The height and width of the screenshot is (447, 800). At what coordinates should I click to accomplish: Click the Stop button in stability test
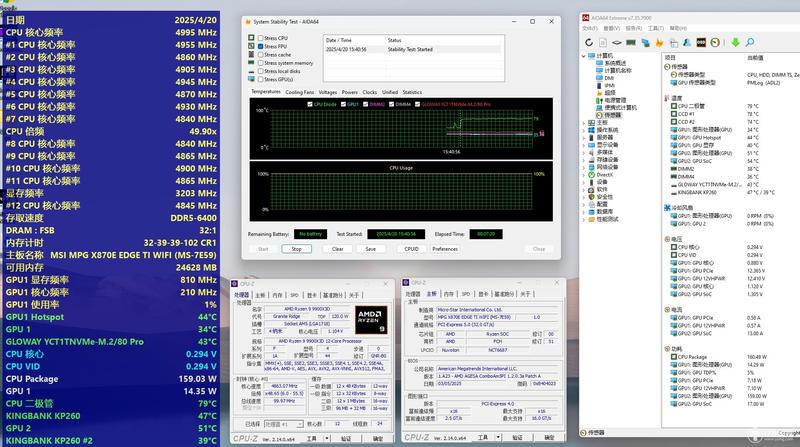click(x=296, y=249)
